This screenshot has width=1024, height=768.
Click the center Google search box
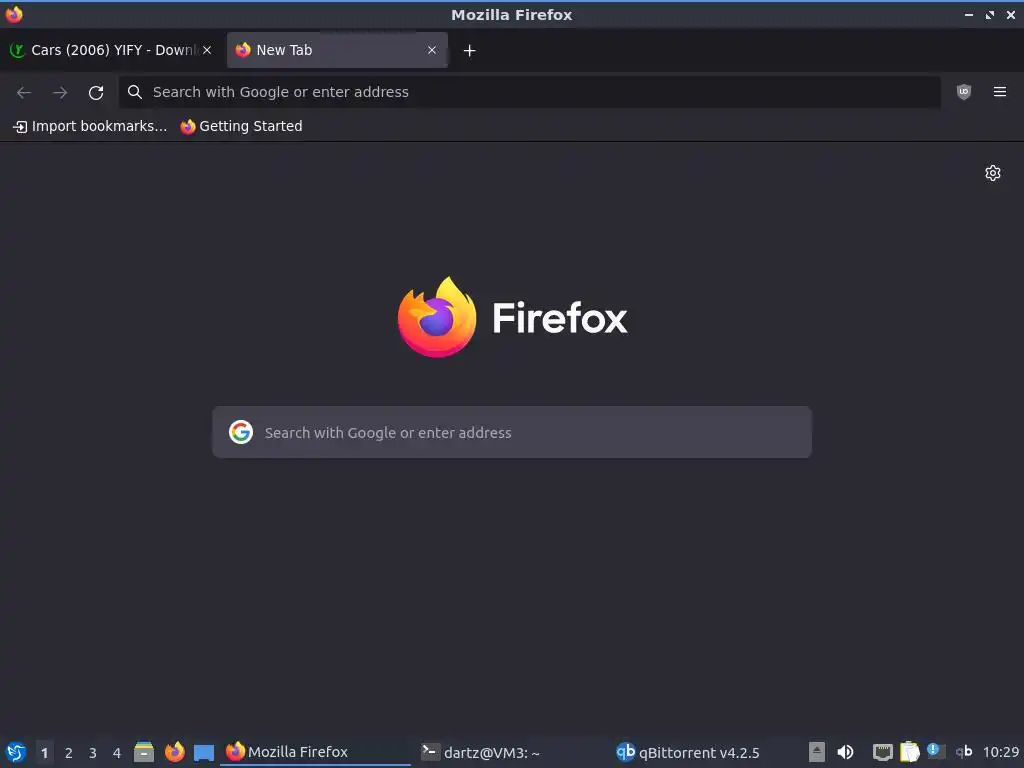click(512, 432)
